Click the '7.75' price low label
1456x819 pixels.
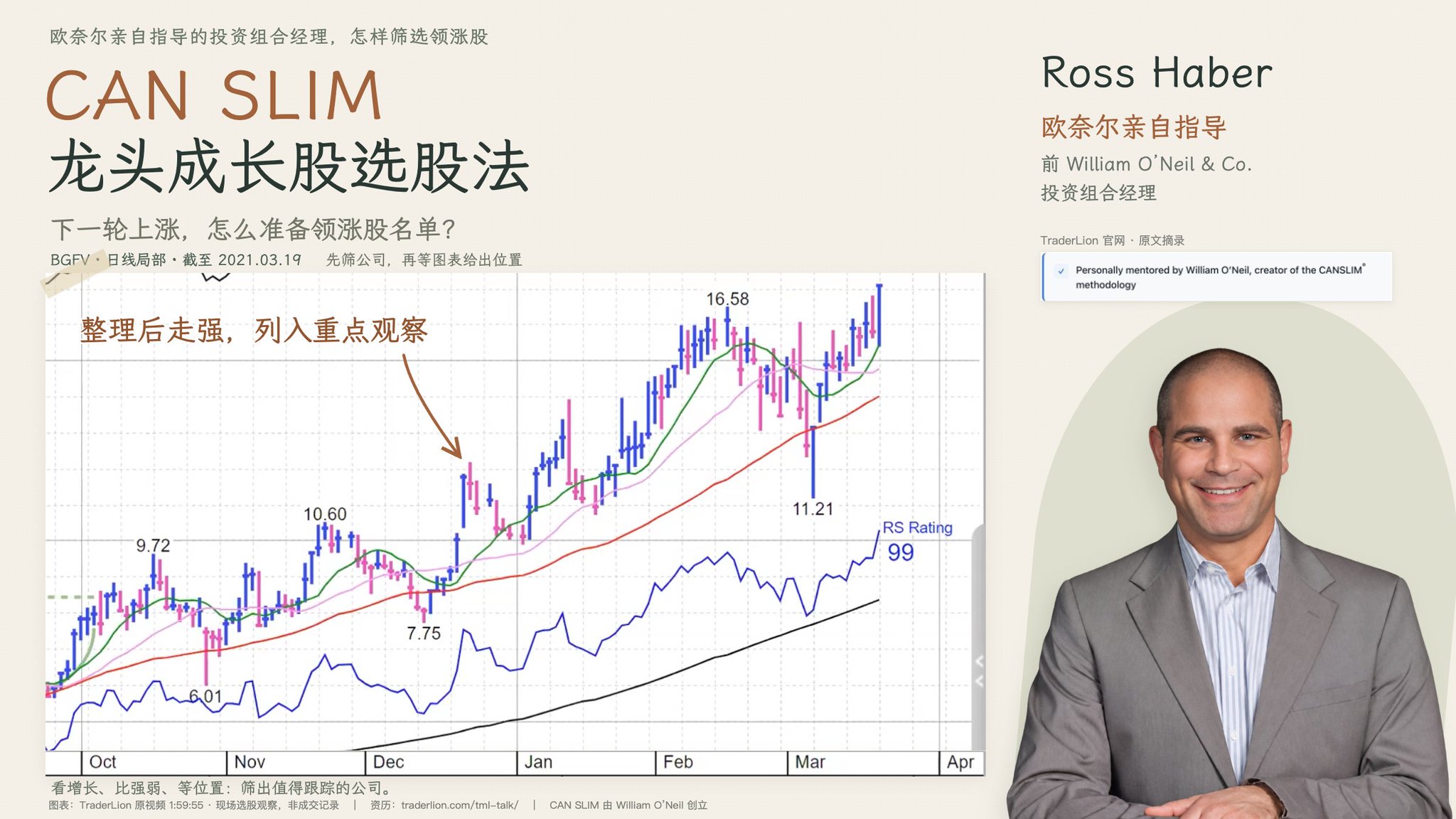[x=424, y=633]
